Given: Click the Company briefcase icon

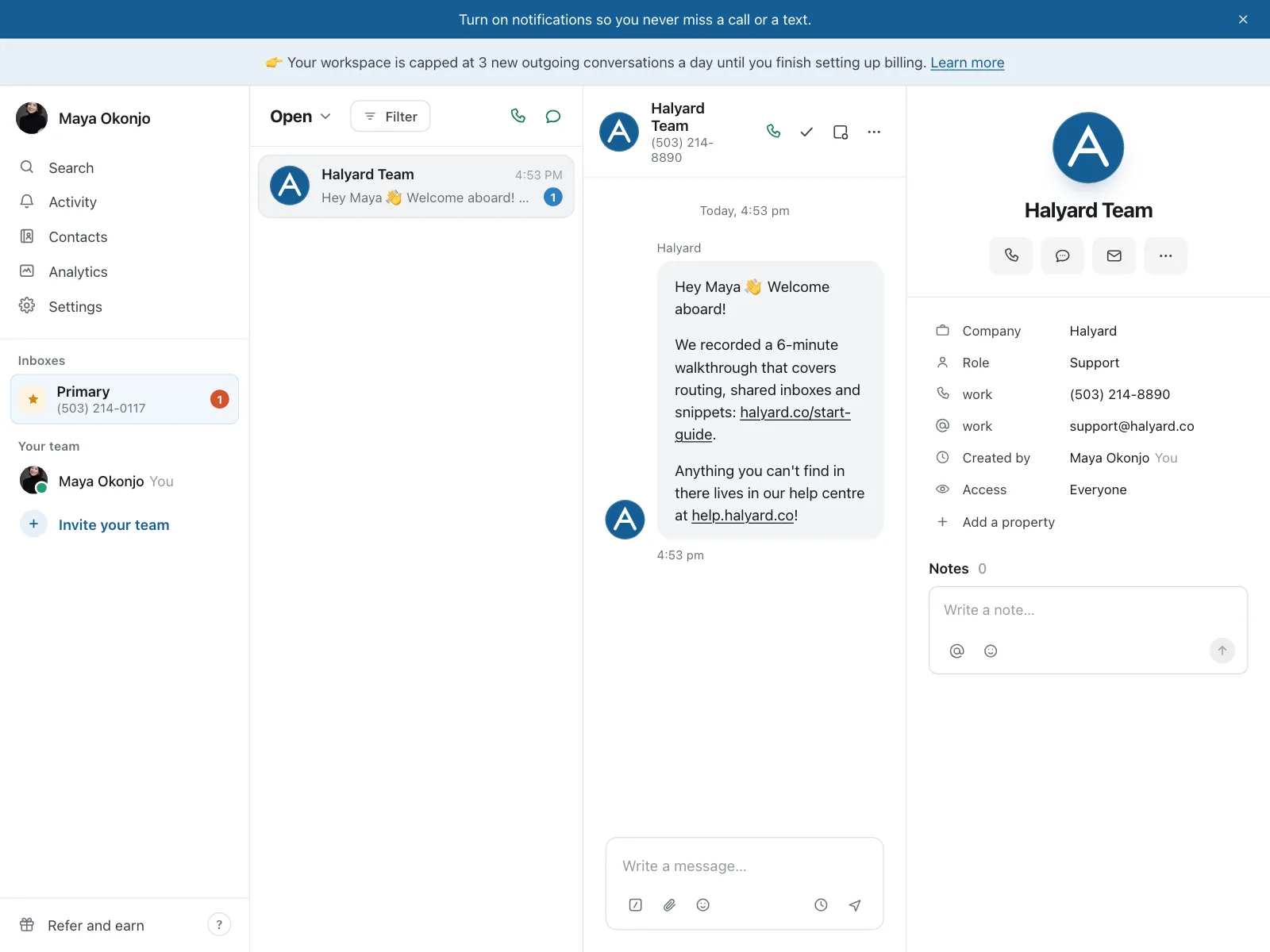Looking at the screenshot, I should pos(943,331).
